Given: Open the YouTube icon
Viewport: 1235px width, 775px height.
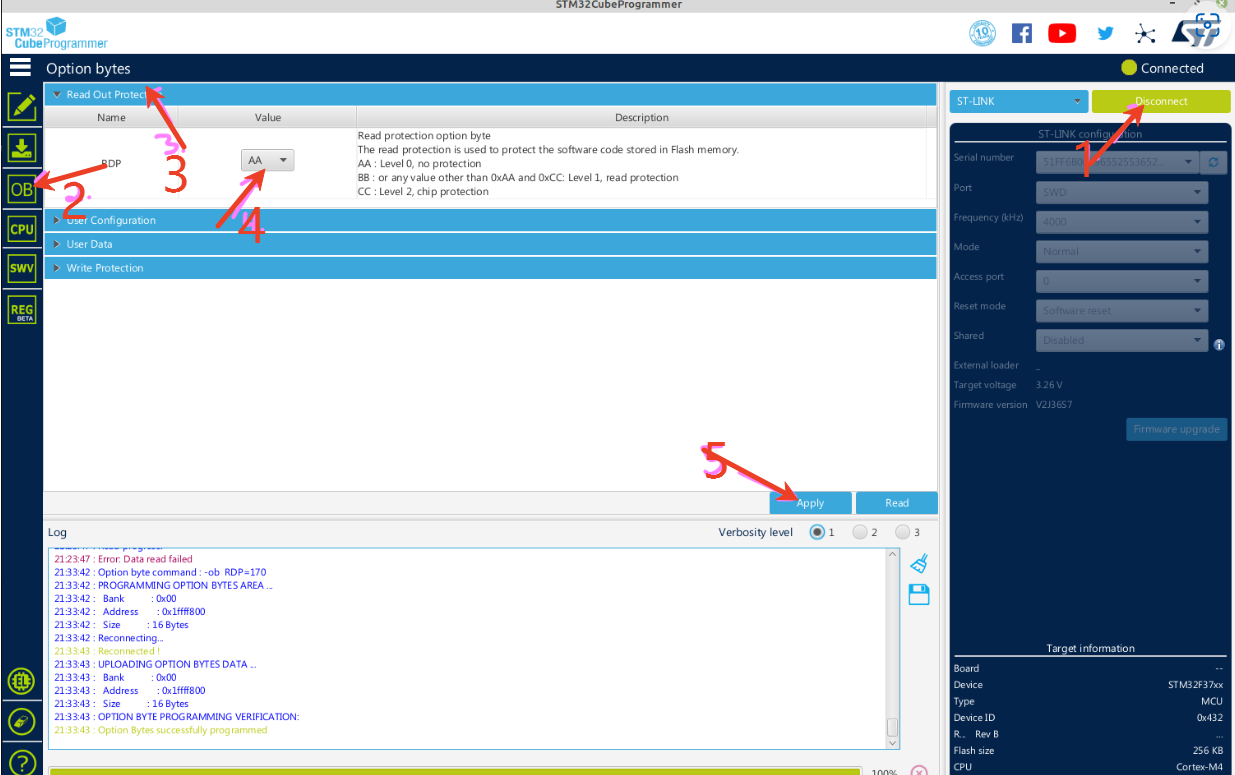Looking at the screenshot, I should point(1062,33).
